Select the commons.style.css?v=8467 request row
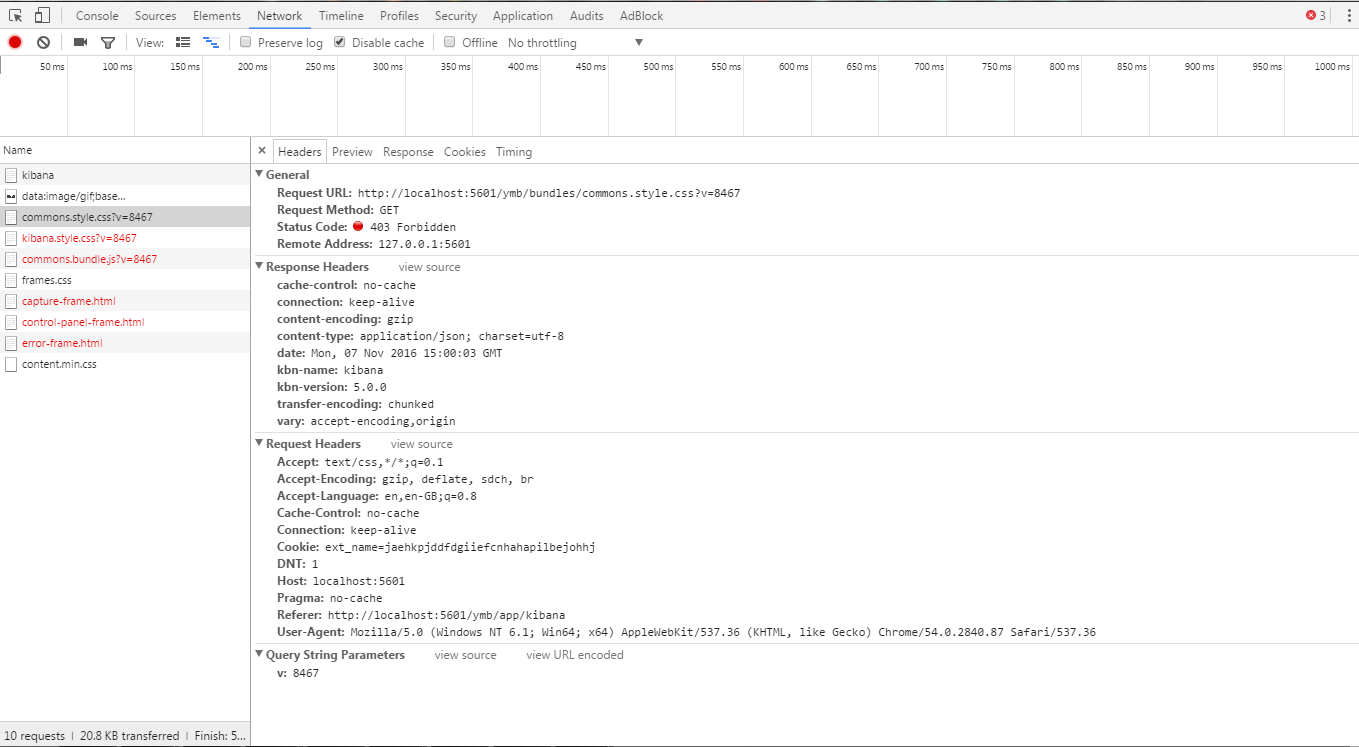The width and height of the screenshot is (1359, 747). pyautogui.click(x=125, y=217)
